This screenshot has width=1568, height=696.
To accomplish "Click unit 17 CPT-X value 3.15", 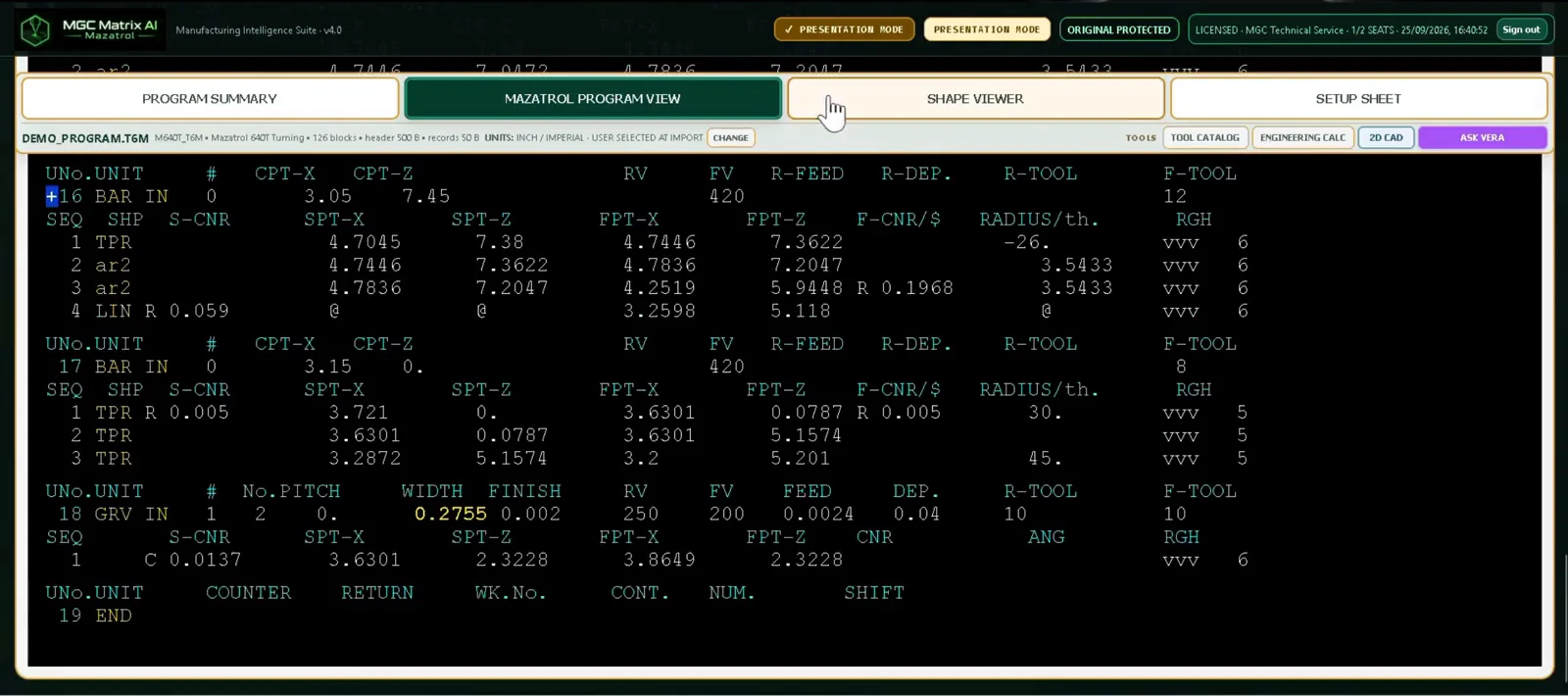I will point(327,367).
